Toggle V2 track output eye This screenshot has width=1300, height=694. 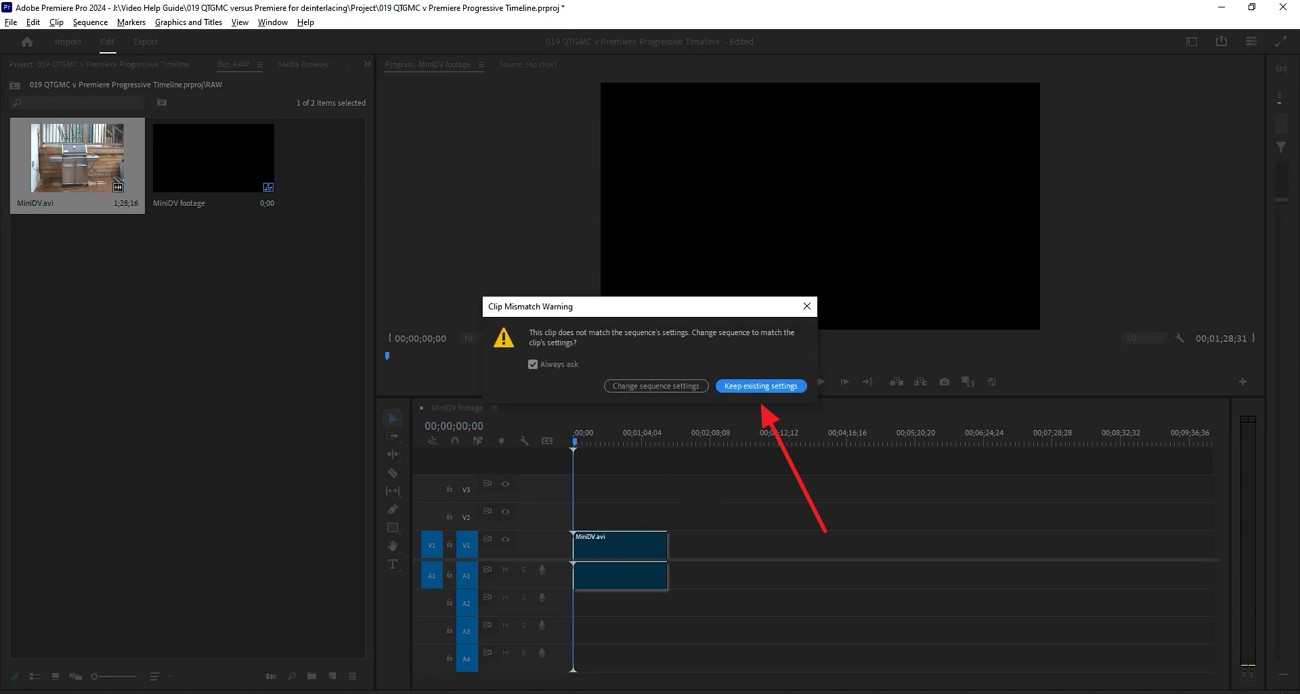(x=505, y=511)
